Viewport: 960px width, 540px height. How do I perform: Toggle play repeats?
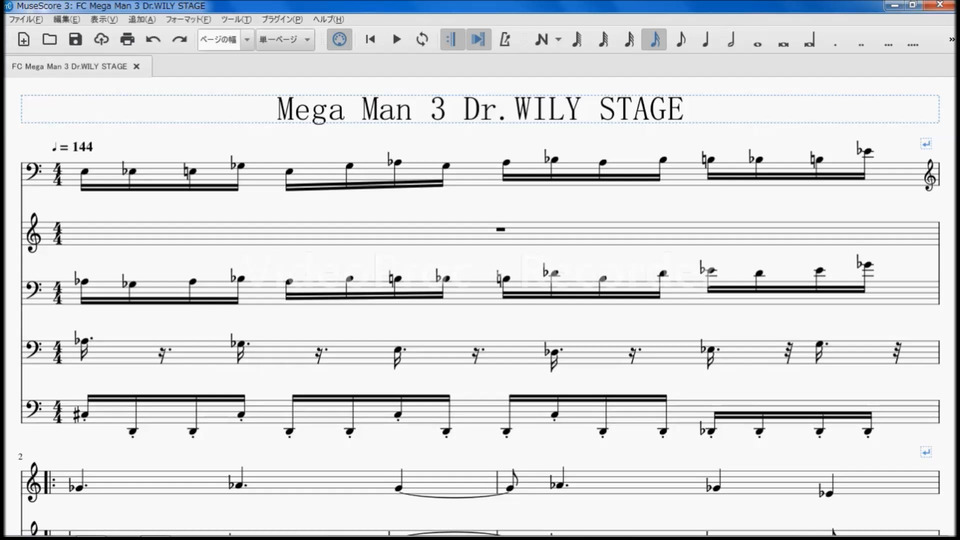click(451, 40)
